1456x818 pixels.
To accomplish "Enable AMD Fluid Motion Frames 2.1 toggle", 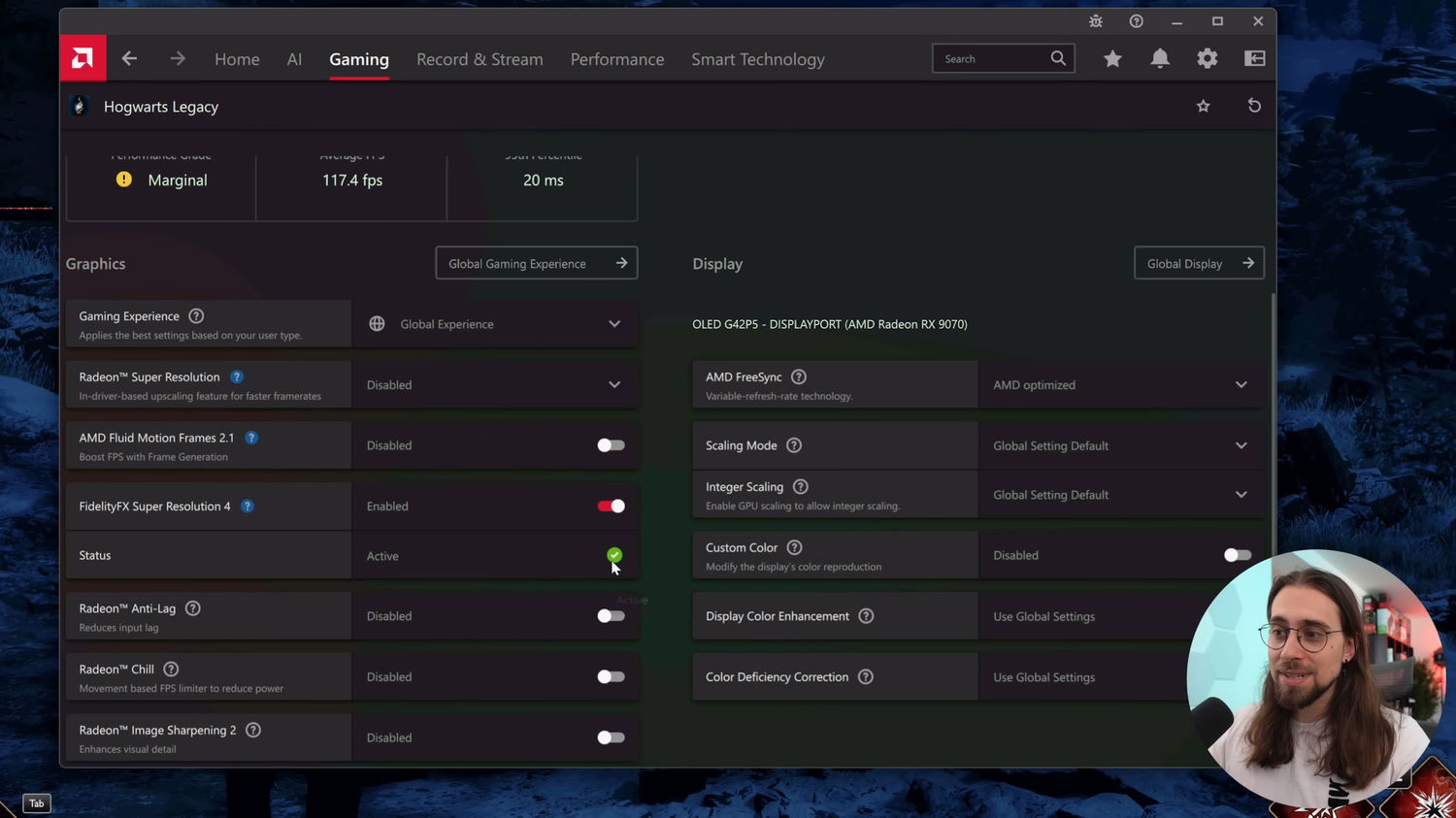I will click(611, 445).
